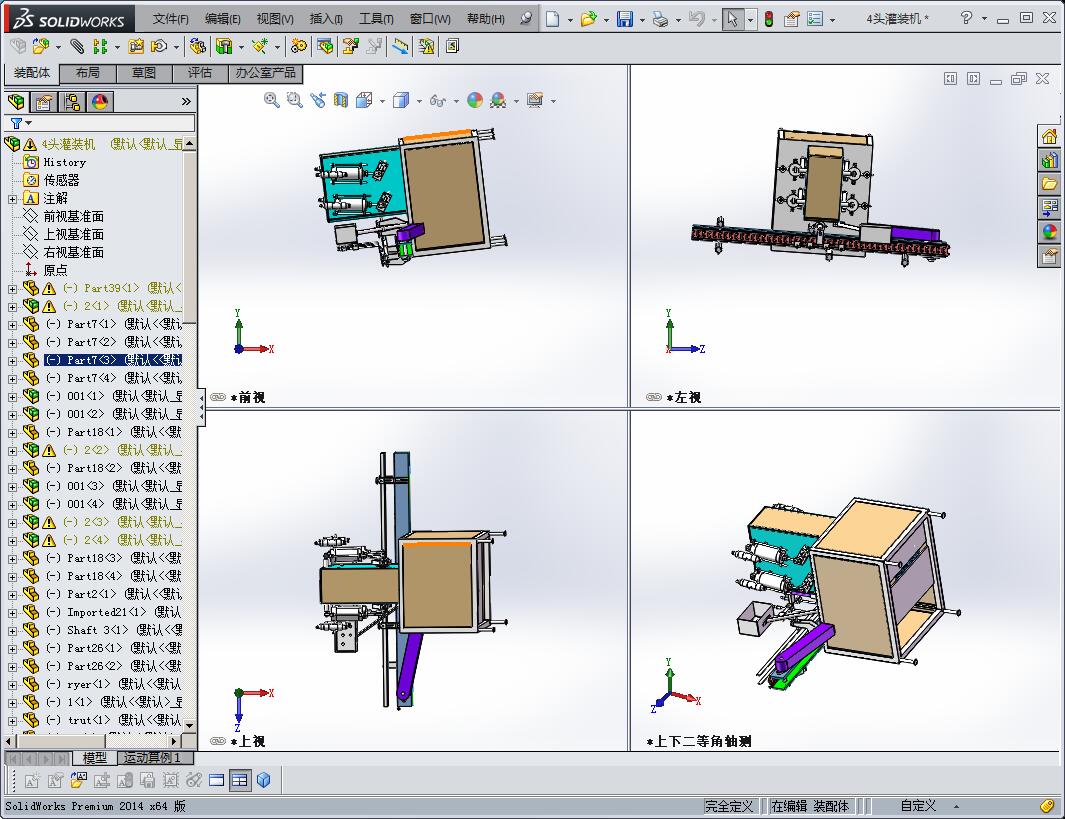Expand the Imported21<1> tree node
The height and width of the screenshot is (819, 1065).
(x=12, y=613)
